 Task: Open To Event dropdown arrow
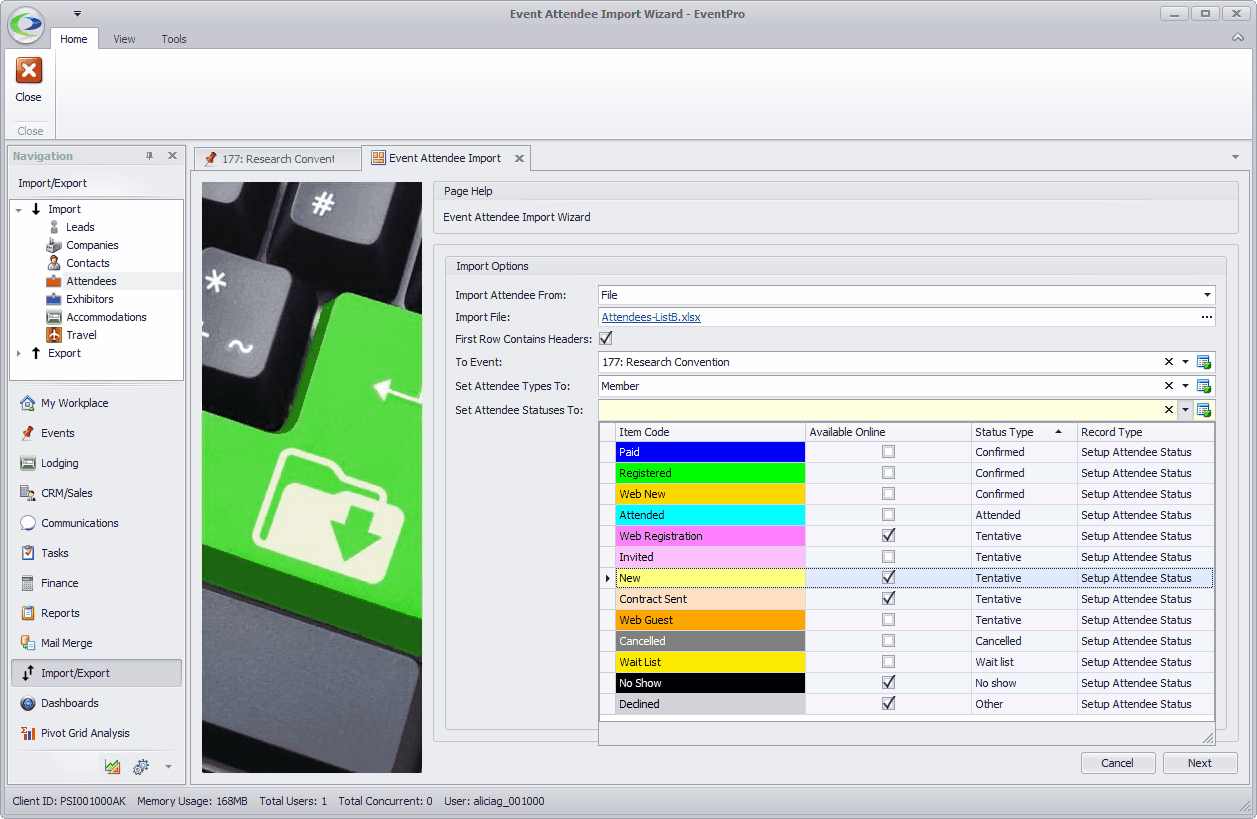click(1185, 362)
